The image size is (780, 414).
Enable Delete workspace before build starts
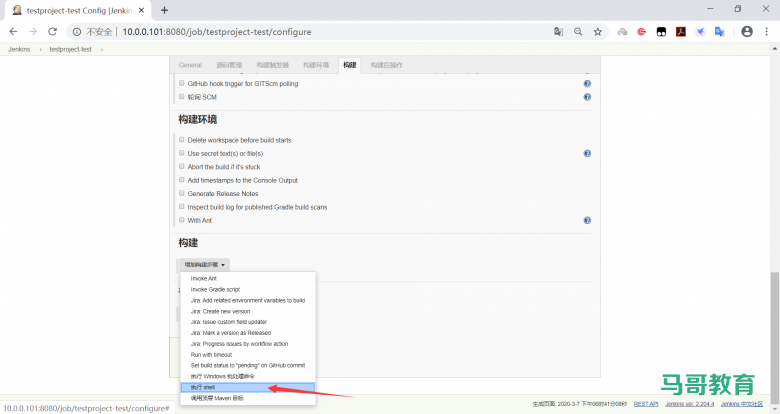[x=182, y=140]
